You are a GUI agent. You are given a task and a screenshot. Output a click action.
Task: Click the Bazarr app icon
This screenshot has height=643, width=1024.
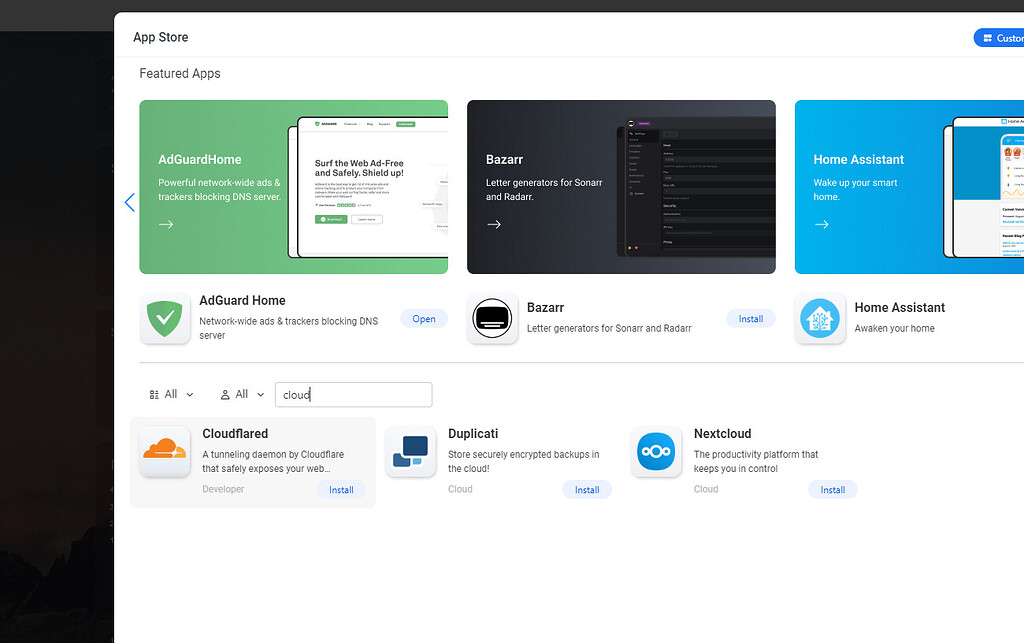coord(492,318)
